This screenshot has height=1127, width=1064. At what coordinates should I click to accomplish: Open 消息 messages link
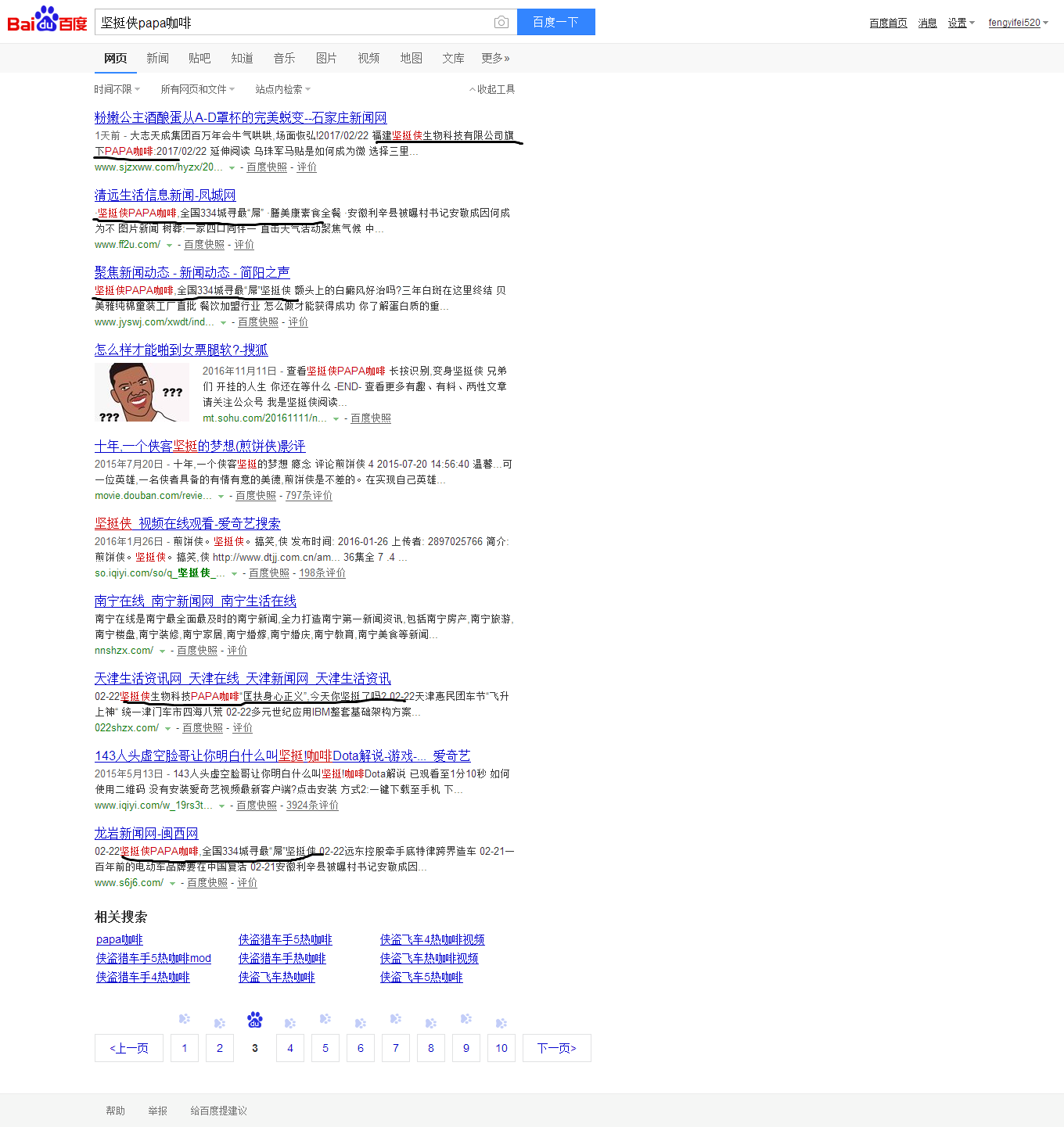coord(927,23)
